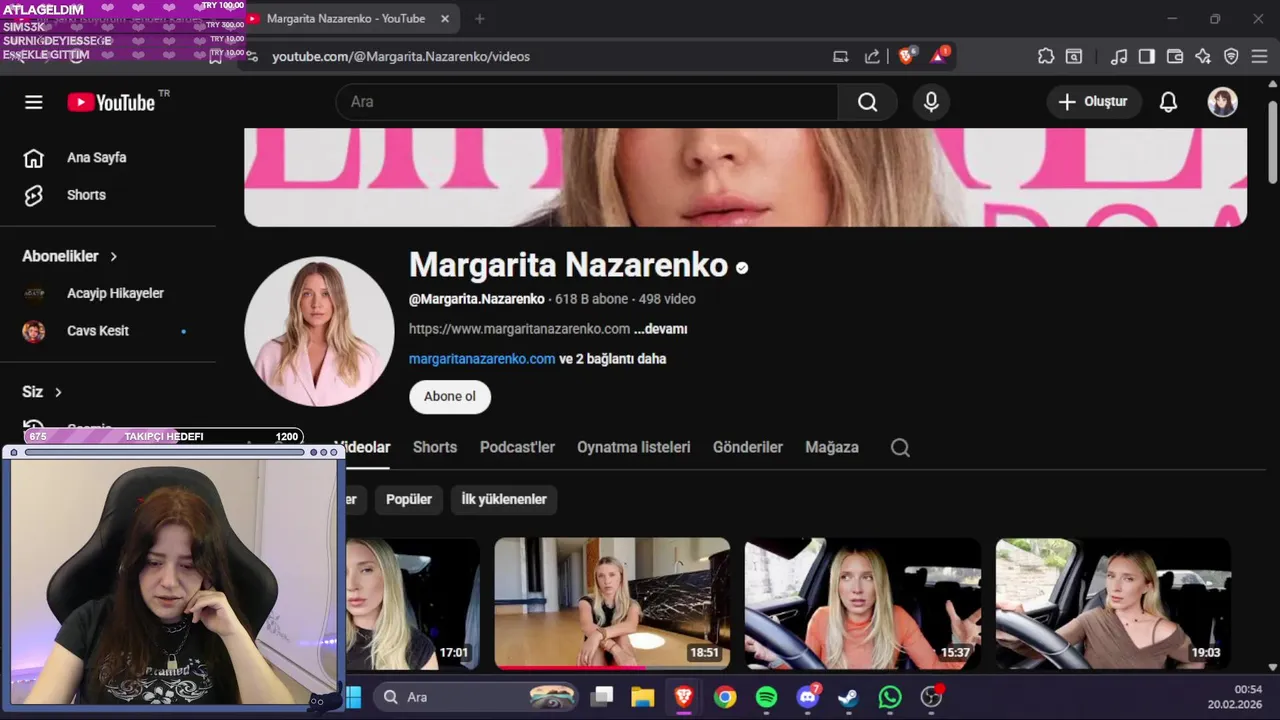
Task: Open new browser tab plus button
Action: 480,19
